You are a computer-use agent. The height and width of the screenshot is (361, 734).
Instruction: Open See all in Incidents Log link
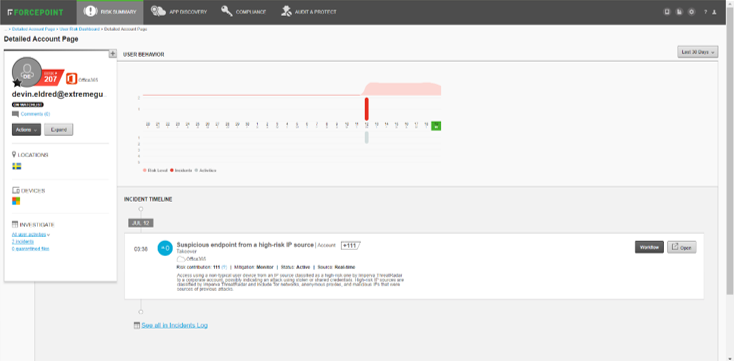(x=175, y=325)
